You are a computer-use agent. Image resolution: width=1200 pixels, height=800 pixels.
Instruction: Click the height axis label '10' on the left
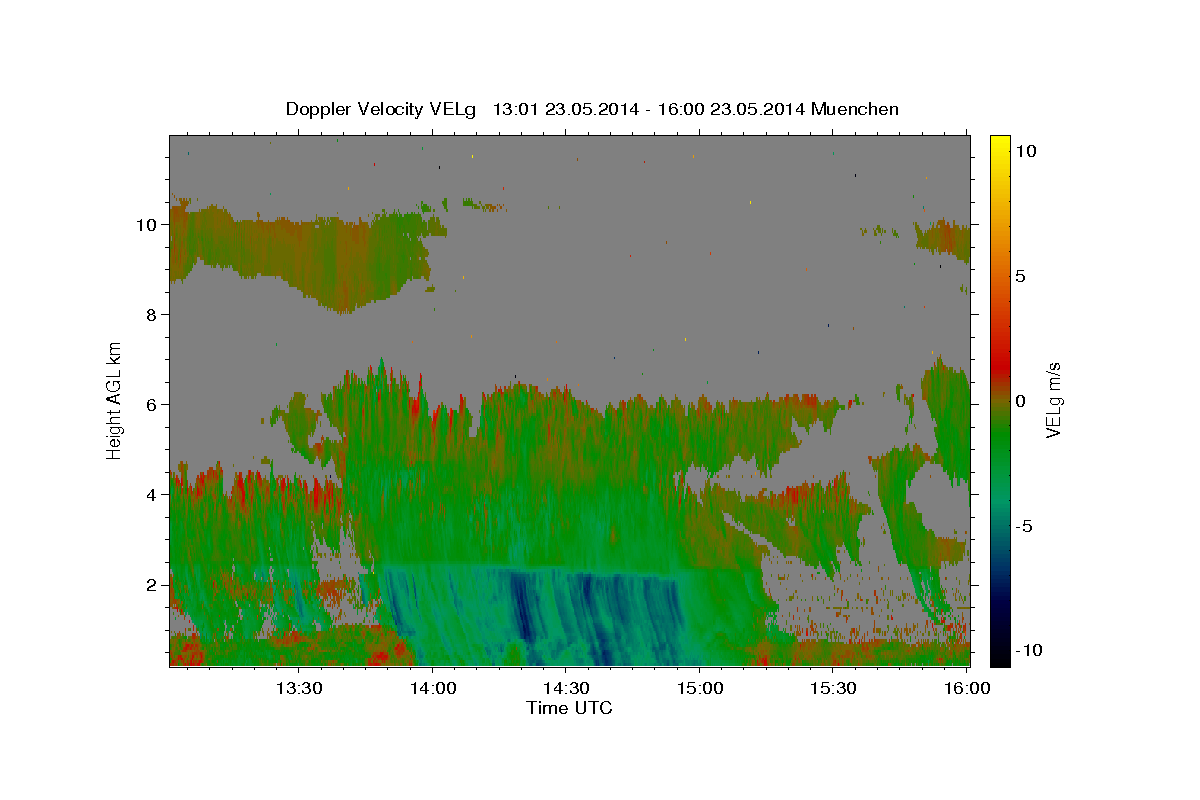pos(148,224)
